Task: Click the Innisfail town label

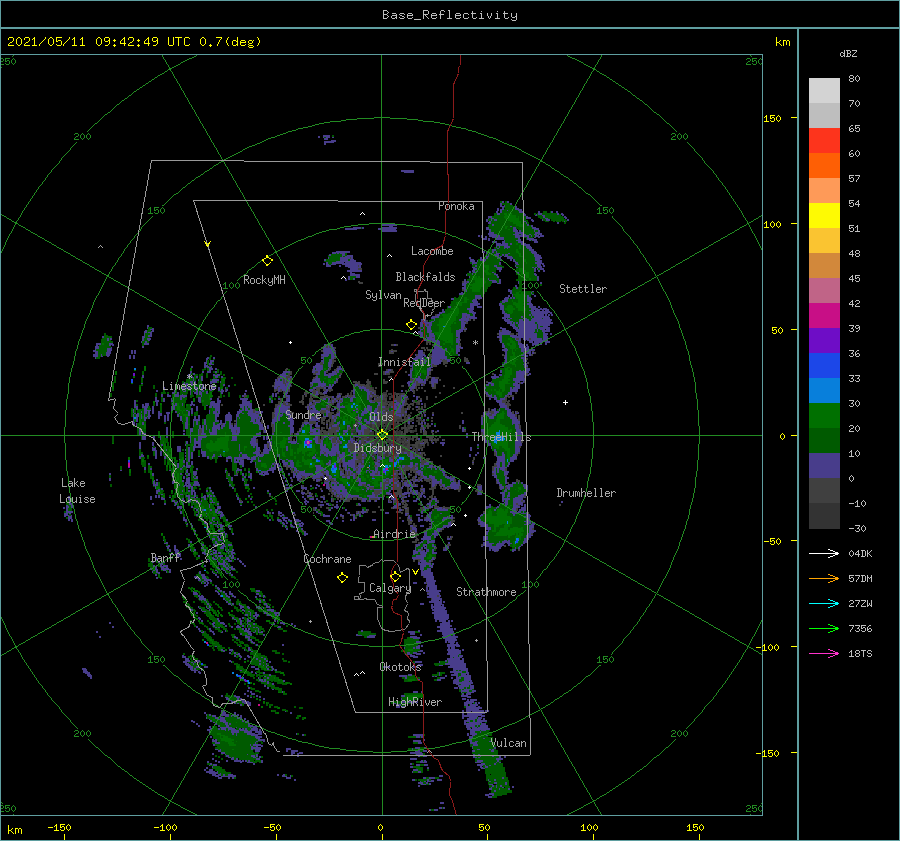Action: click(x=404, y=362)
